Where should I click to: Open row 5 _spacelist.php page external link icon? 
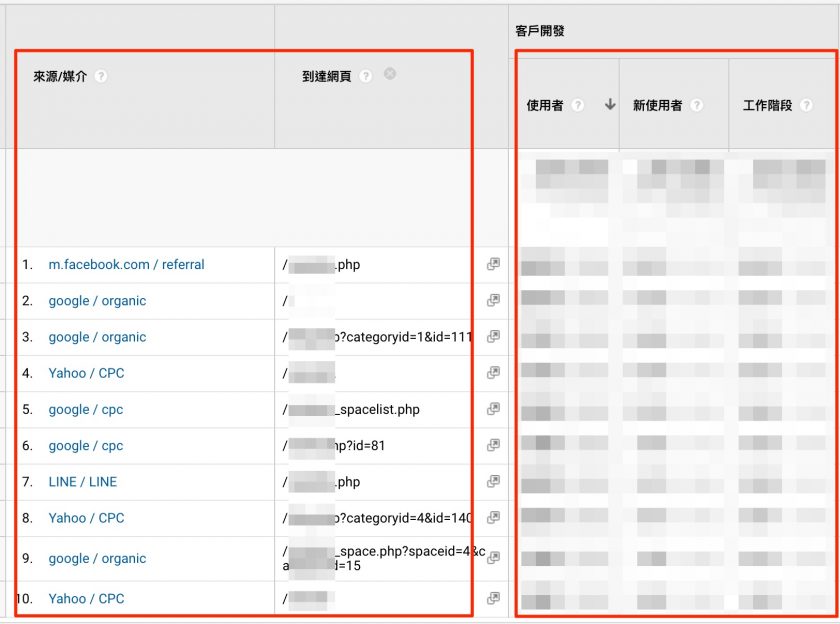click(493, 410)
